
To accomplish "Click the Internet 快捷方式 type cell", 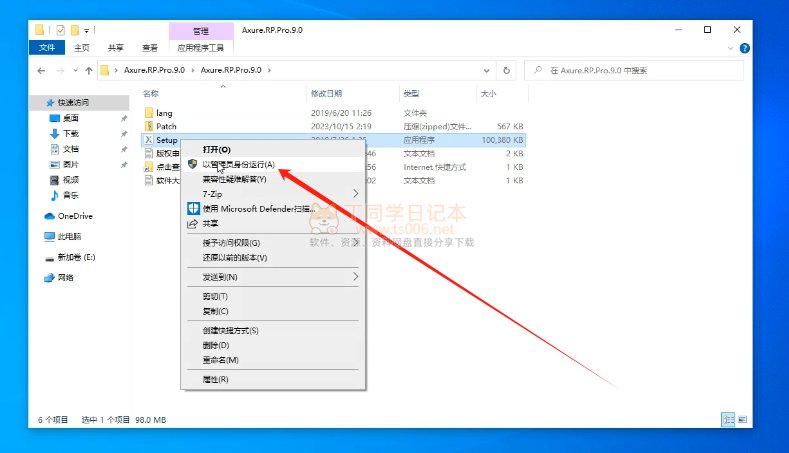I will coord(435,167).
